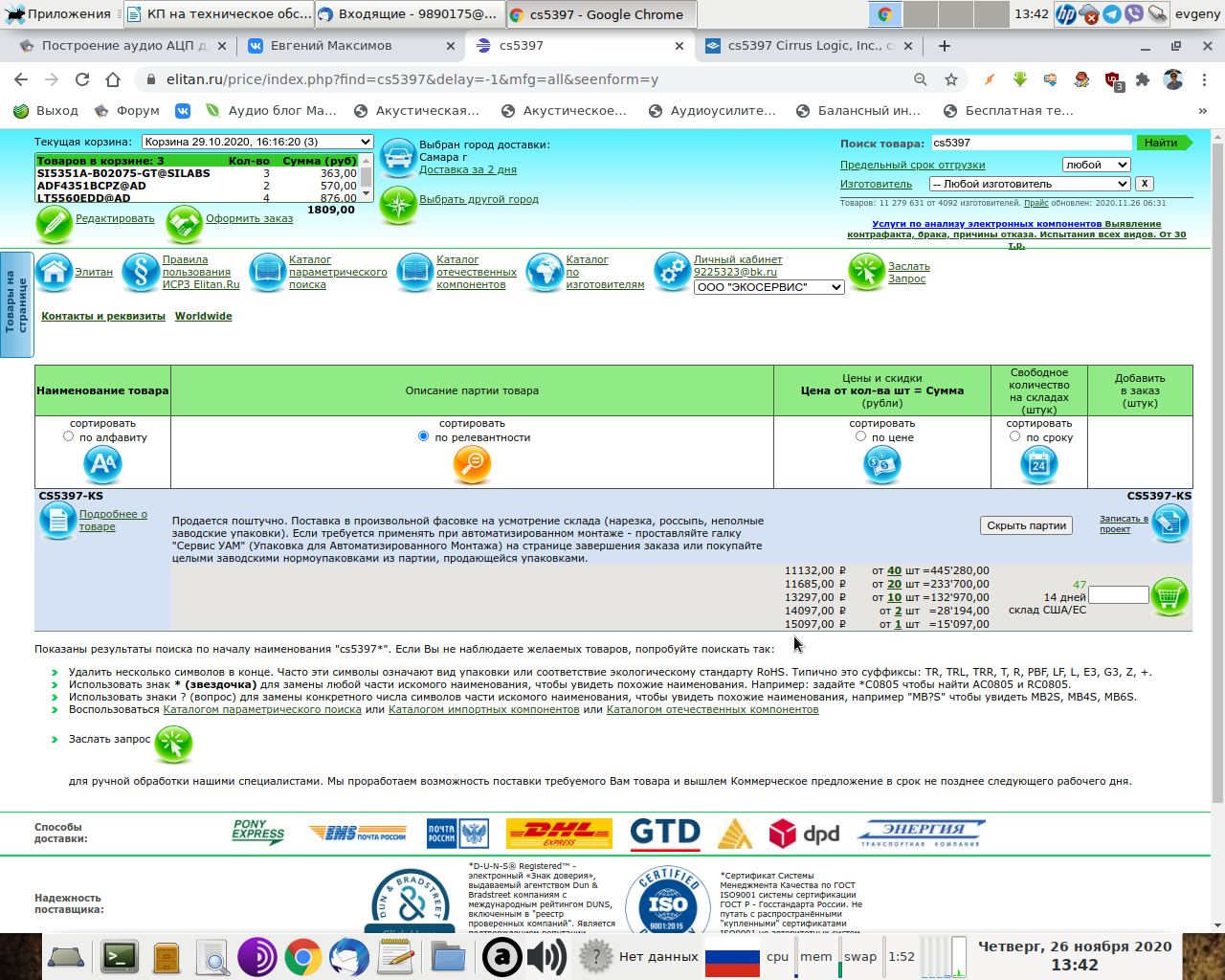
Task: Expand the bookmarks overflow chevron
Action: [1203, 111]
